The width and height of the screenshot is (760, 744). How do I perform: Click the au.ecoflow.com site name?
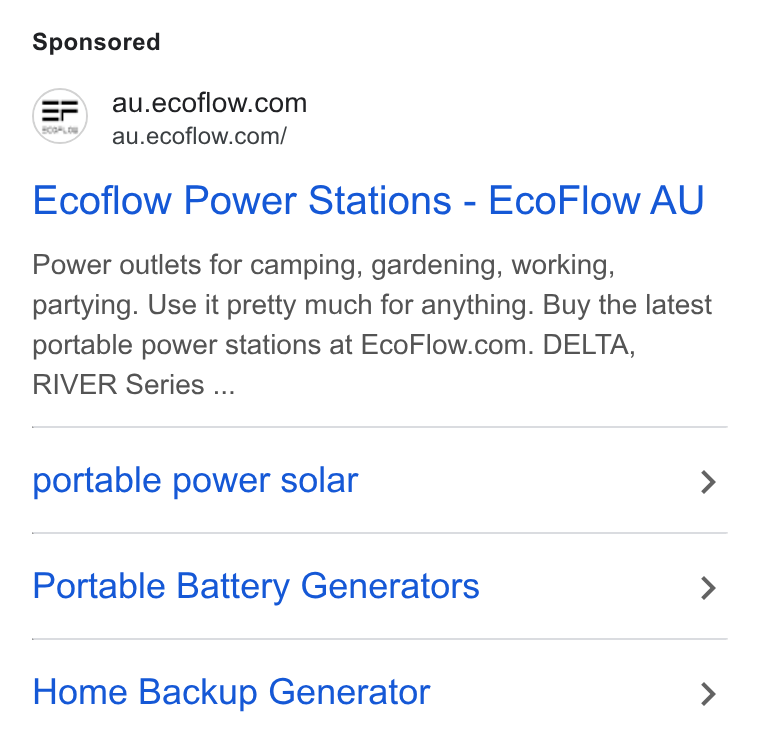click(209, 103)
